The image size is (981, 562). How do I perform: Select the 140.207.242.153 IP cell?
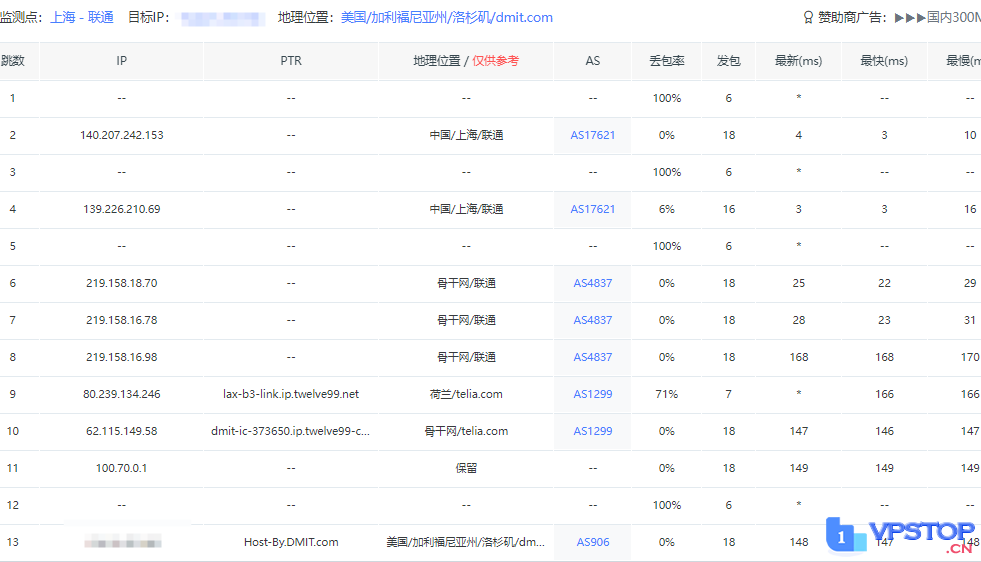121,135
